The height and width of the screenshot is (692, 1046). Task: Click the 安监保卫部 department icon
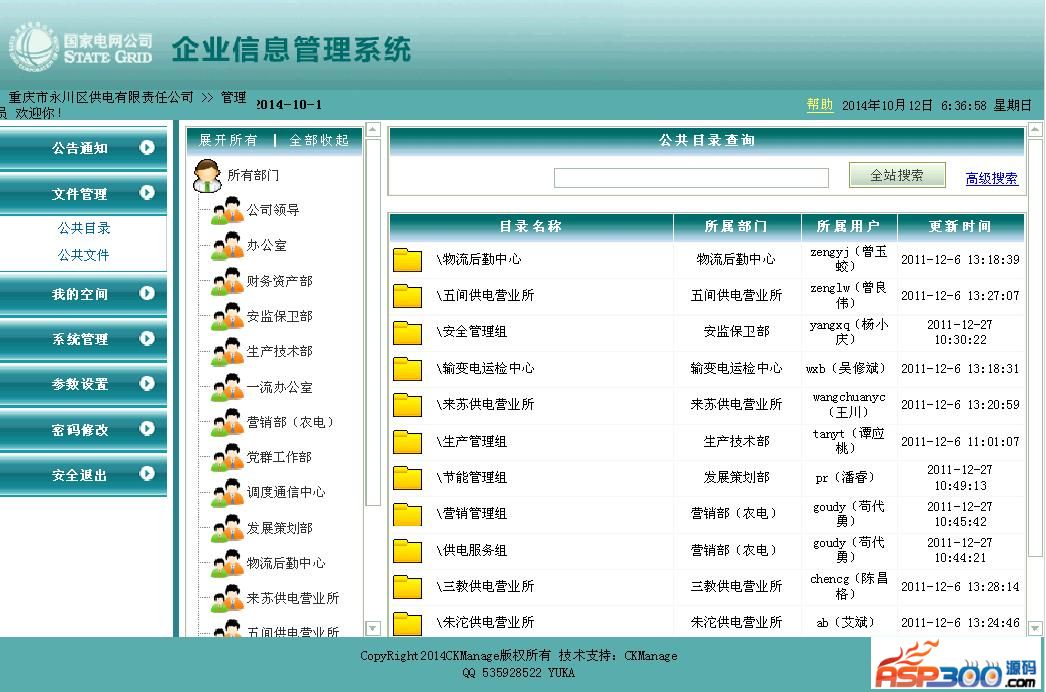227,316
